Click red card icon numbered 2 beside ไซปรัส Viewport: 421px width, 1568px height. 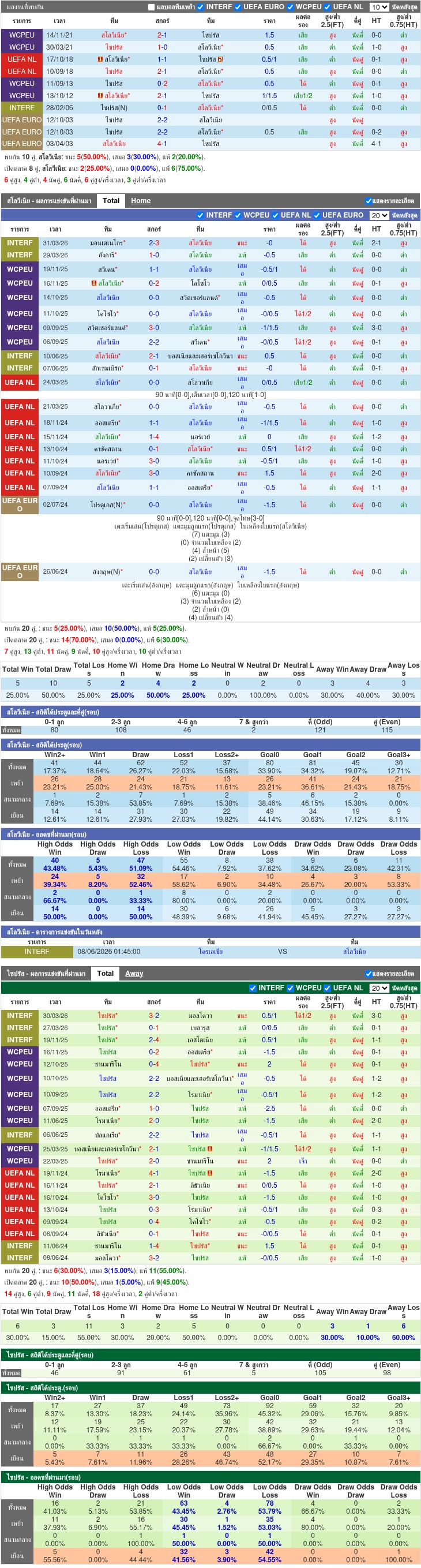click(x=220, y=59)
